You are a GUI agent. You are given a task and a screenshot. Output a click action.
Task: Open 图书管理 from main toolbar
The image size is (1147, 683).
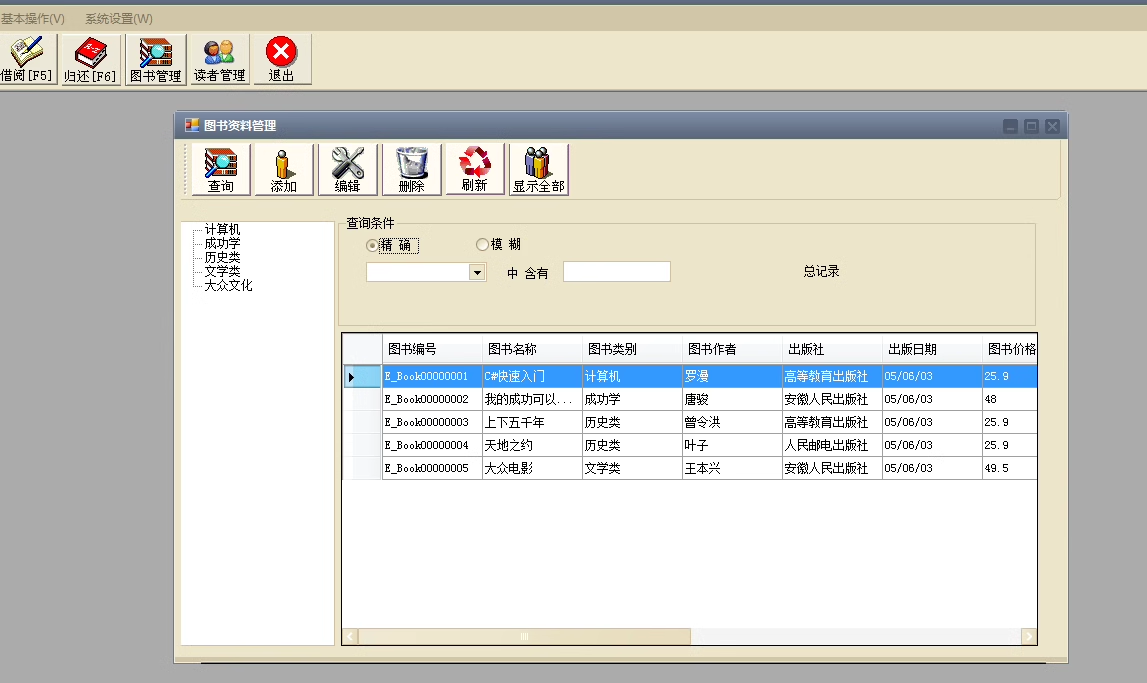(156, 59)
